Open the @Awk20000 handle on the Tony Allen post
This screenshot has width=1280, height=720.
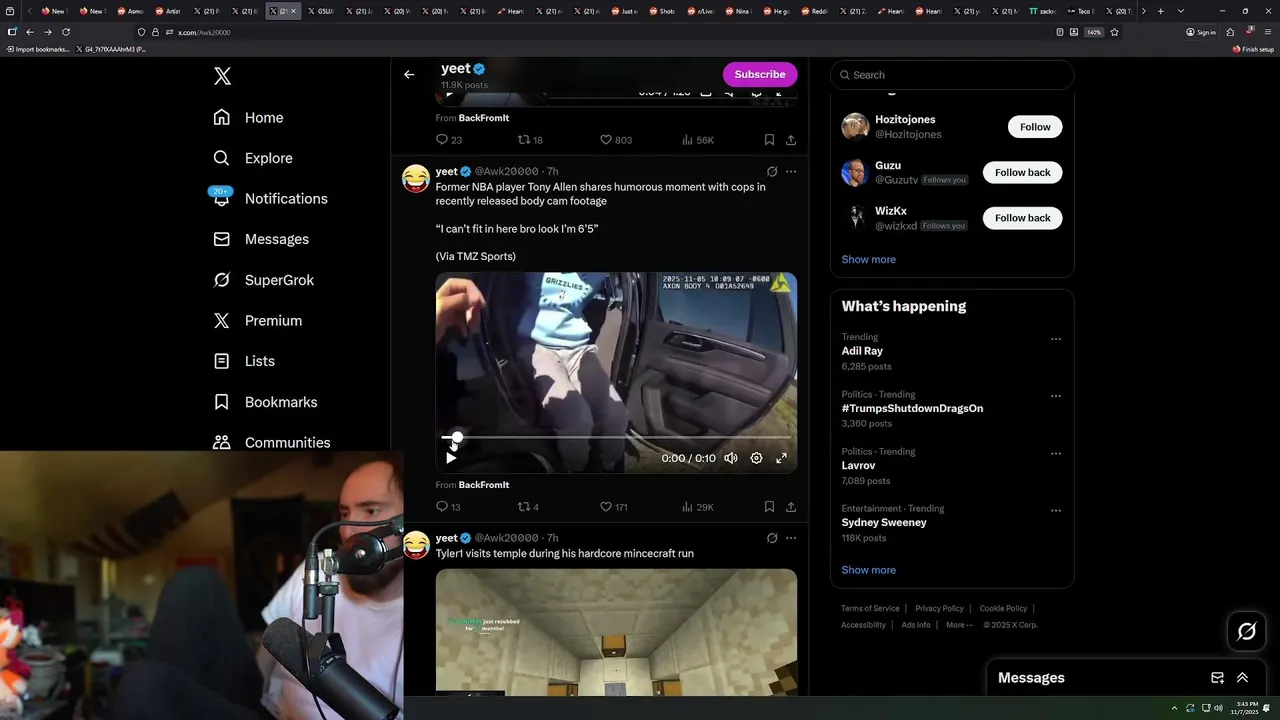506,171
